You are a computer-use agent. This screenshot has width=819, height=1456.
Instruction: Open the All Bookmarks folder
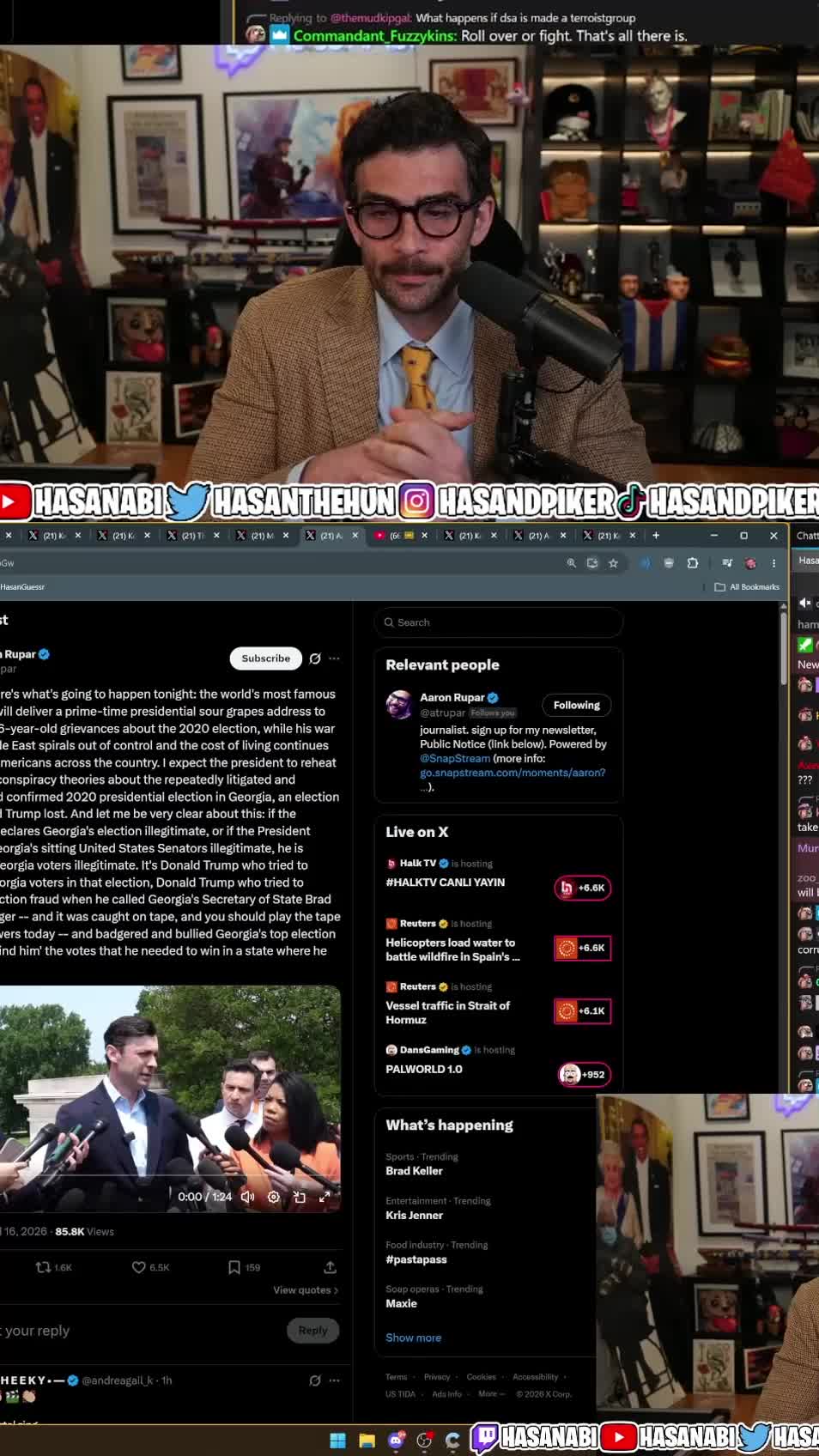tap(747, 587)
